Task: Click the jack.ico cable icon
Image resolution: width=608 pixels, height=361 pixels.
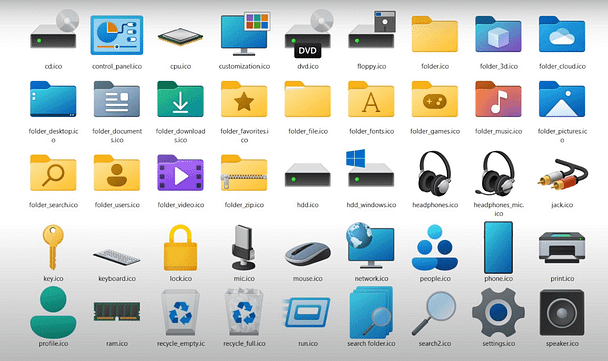Action: click(x=563, y=174)
